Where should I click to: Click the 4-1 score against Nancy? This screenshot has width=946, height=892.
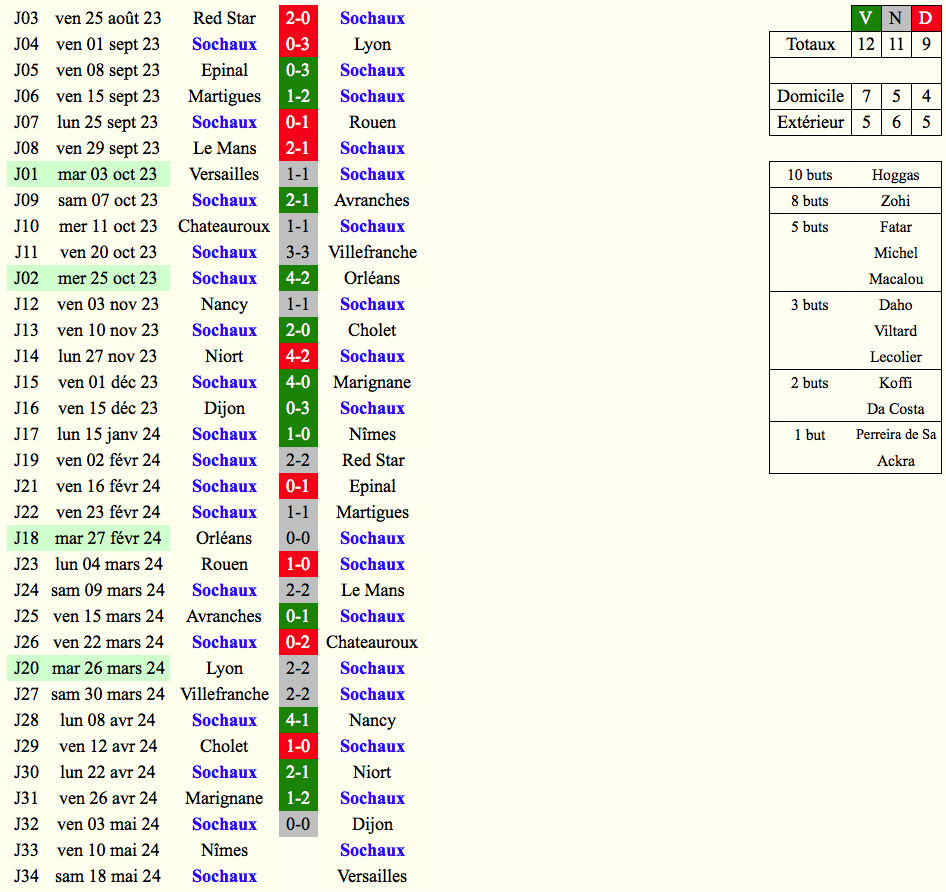(298, 719)
